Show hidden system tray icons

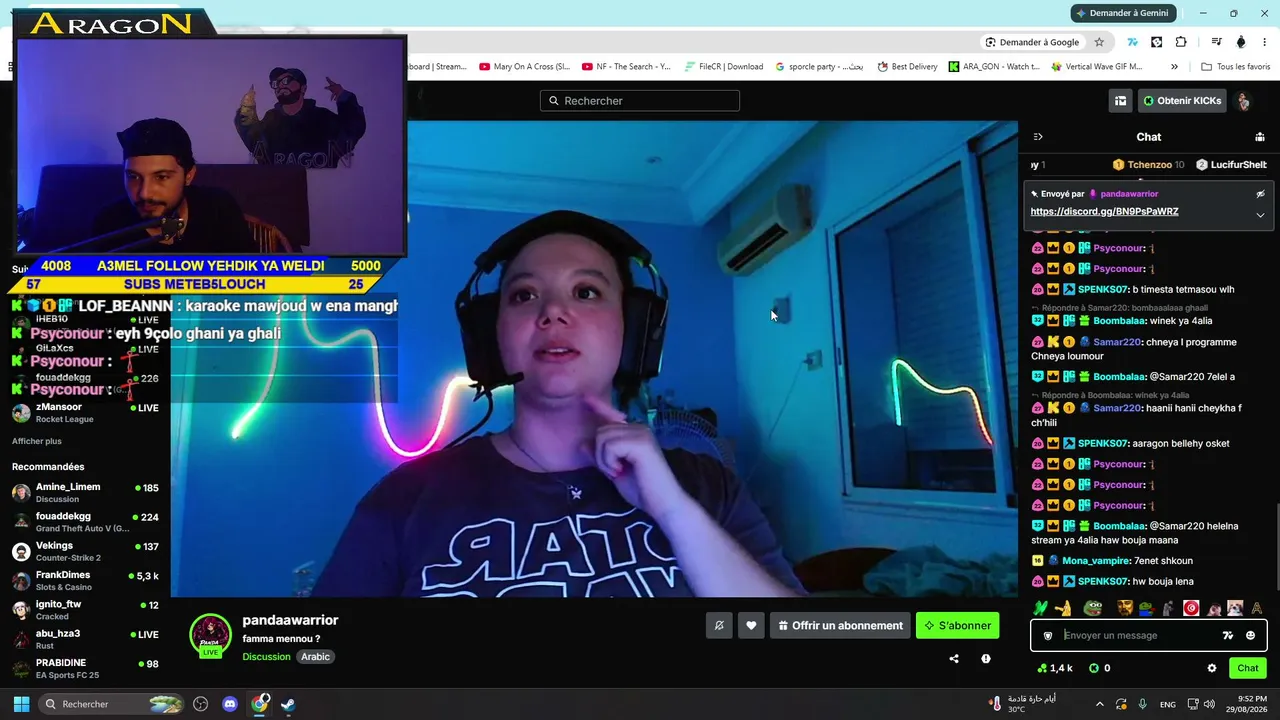coord(1100,704)
